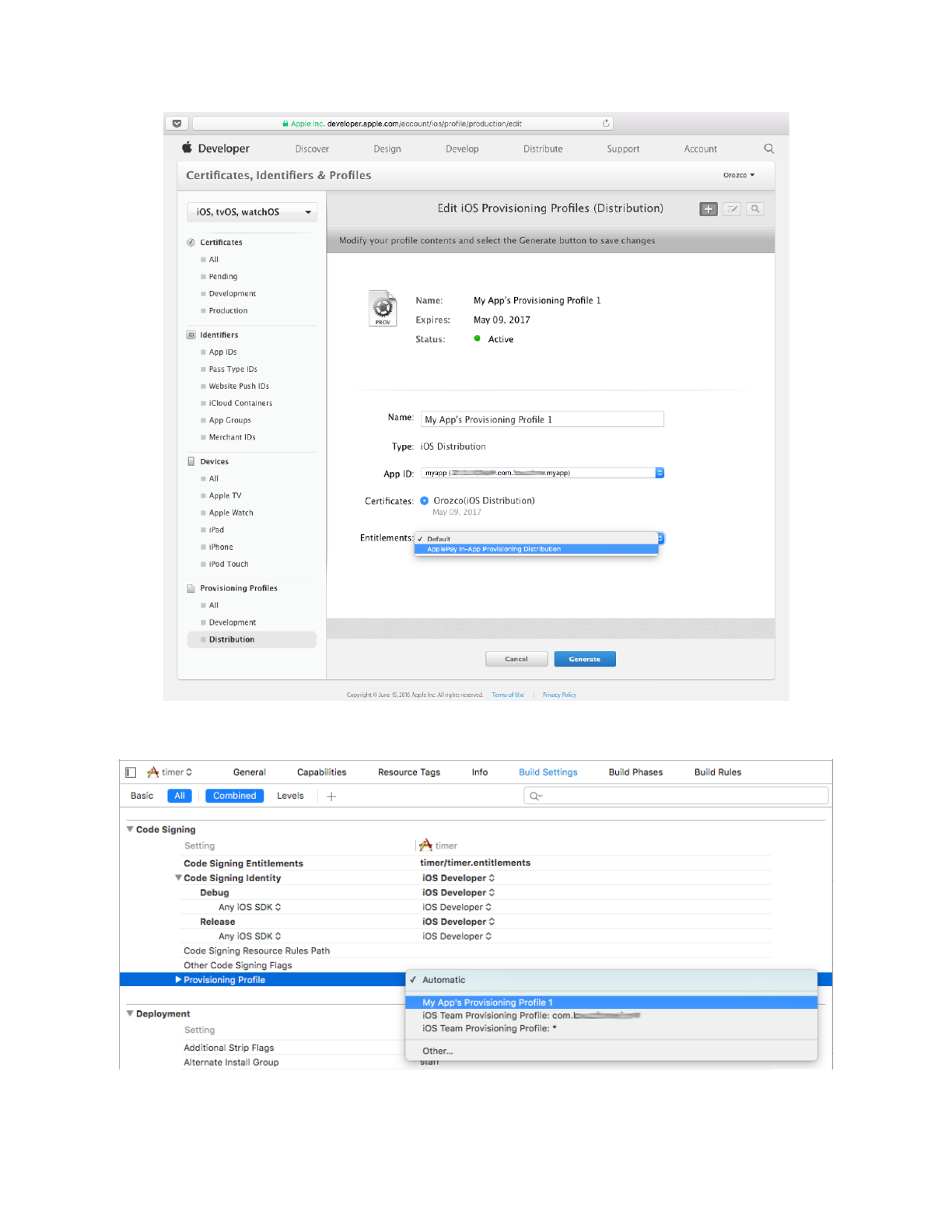
Task: Open the Capabilities tab
Action: tap(322, 772)
